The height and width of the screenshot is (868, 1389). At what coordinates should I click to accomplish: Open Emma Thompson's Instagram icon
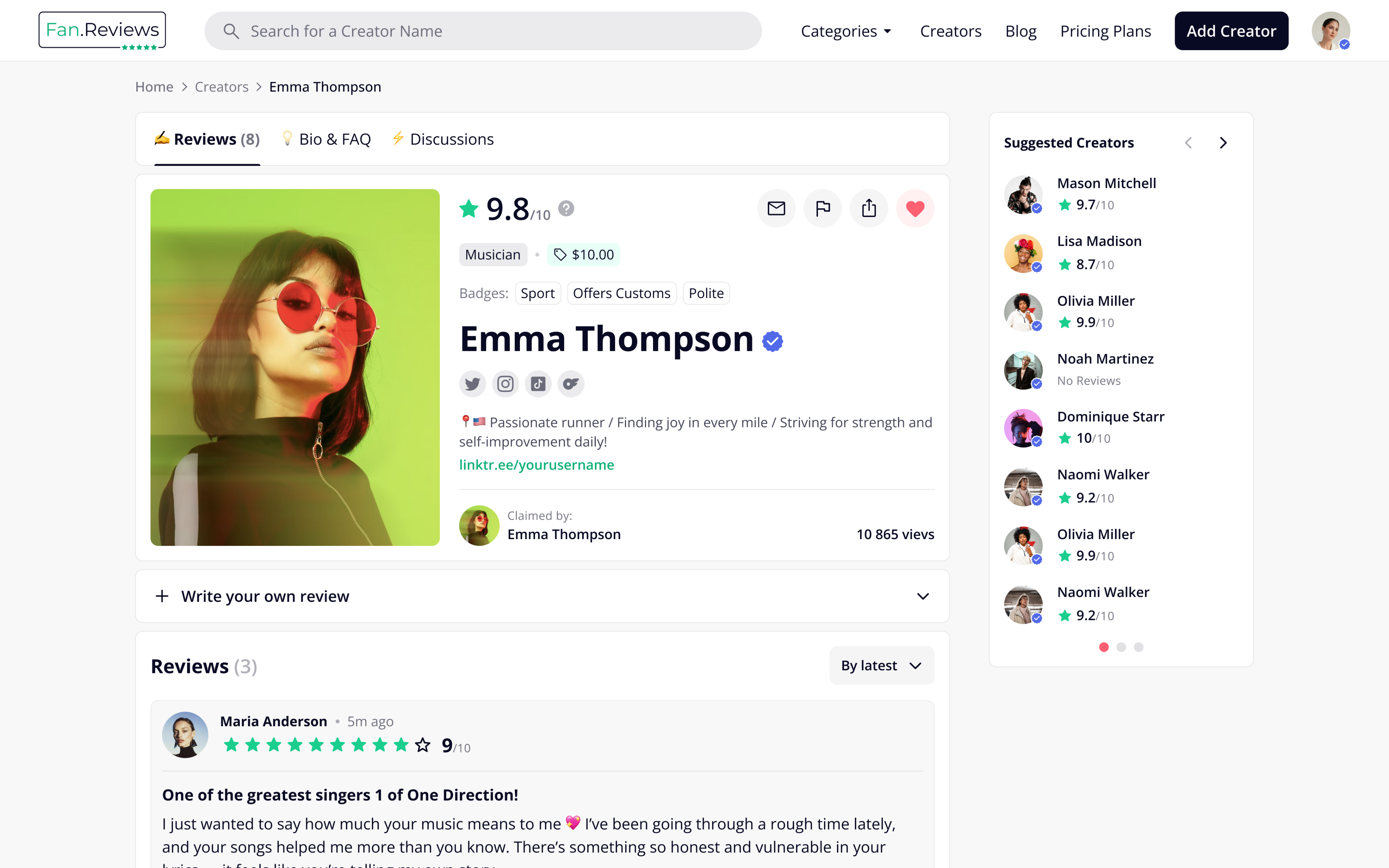[x=505, y=383]
